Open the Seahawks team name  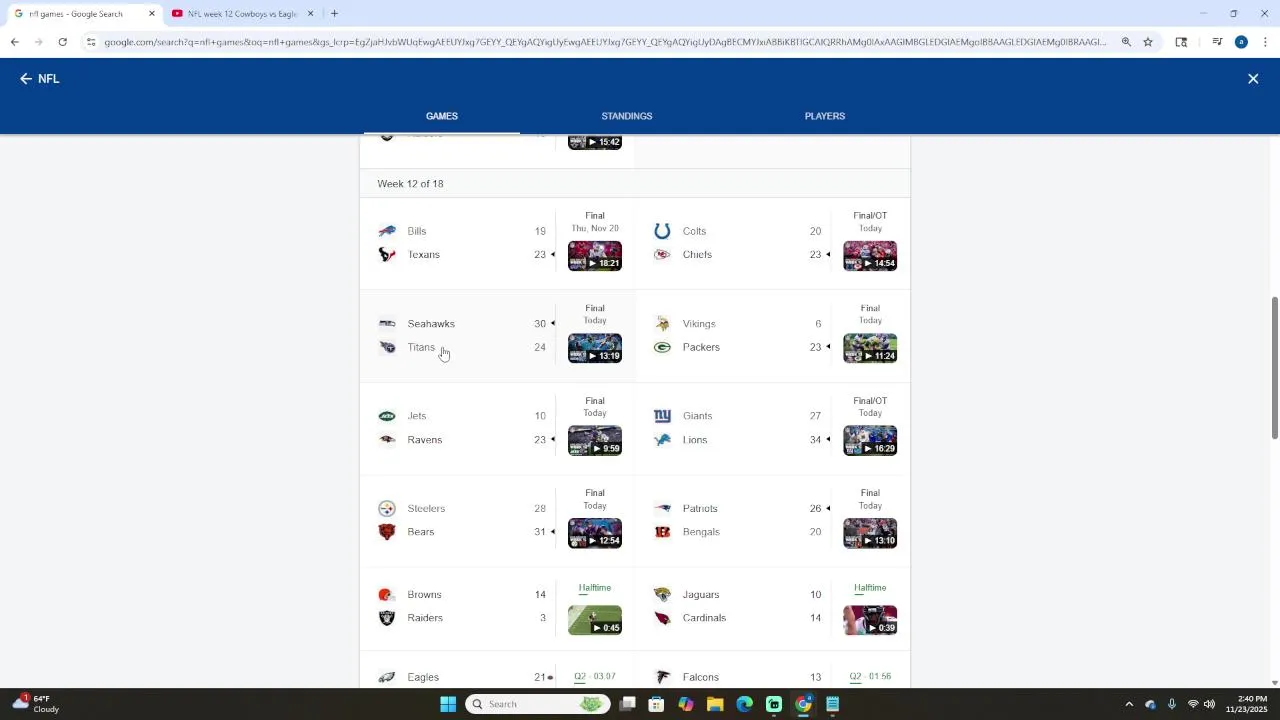click(x=431, y=324)
